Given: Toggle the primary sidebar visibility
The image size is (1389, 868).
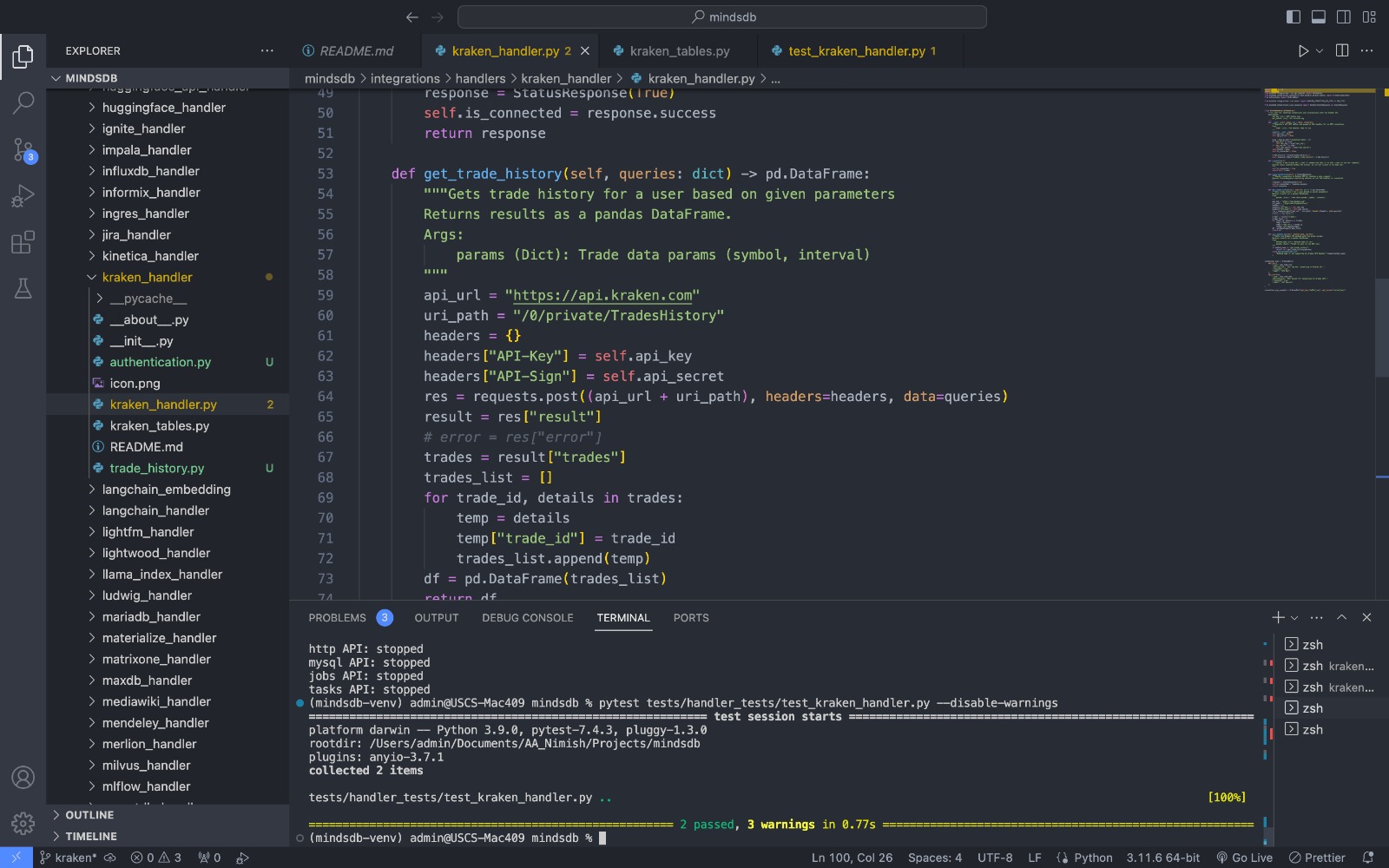Looking at the screenshot, I should 1294,16.
